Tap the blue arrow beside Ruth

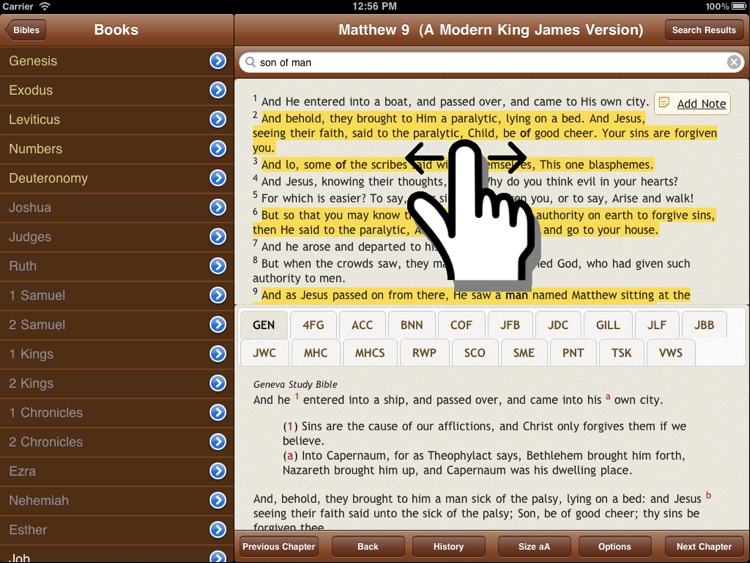(x=218, y=265)
